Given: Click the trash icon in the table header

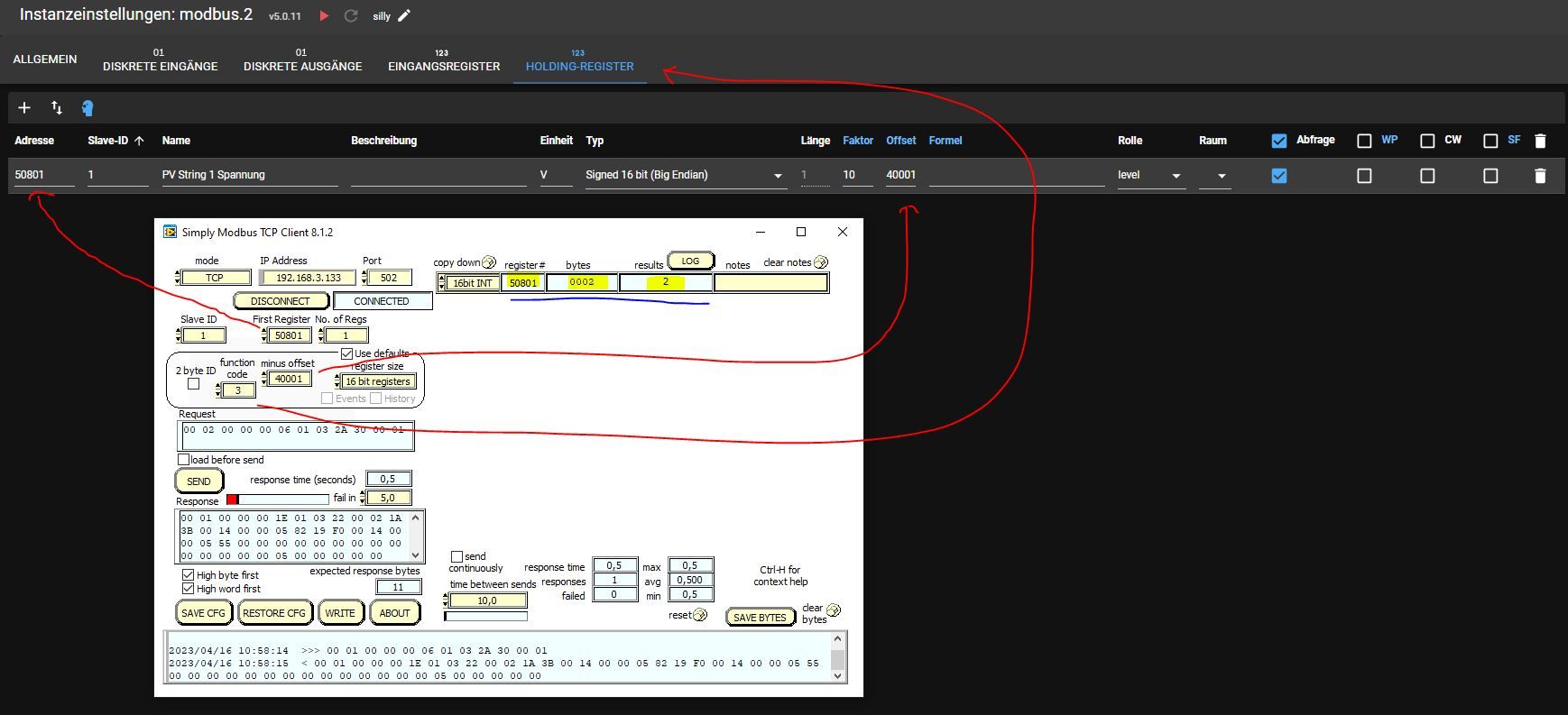Looking at the screenshot, I should click(1540, 141).
